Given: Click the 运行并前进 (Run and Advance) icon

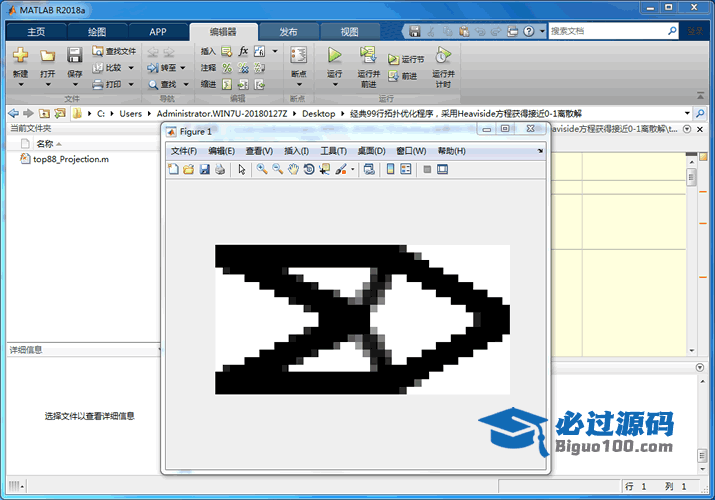Looking at the screenshot, I should [x=368, y=55].
